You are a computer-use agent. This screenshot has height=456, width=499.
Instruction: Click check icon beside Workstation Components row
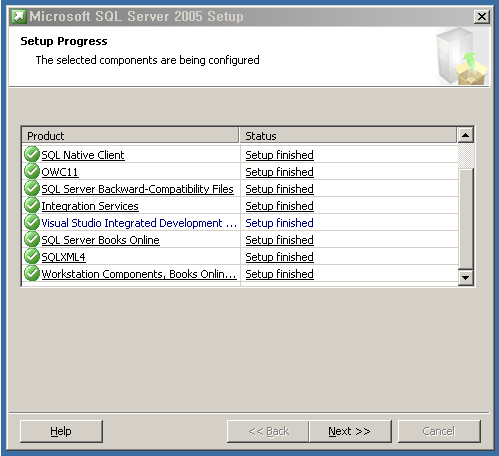32,274
